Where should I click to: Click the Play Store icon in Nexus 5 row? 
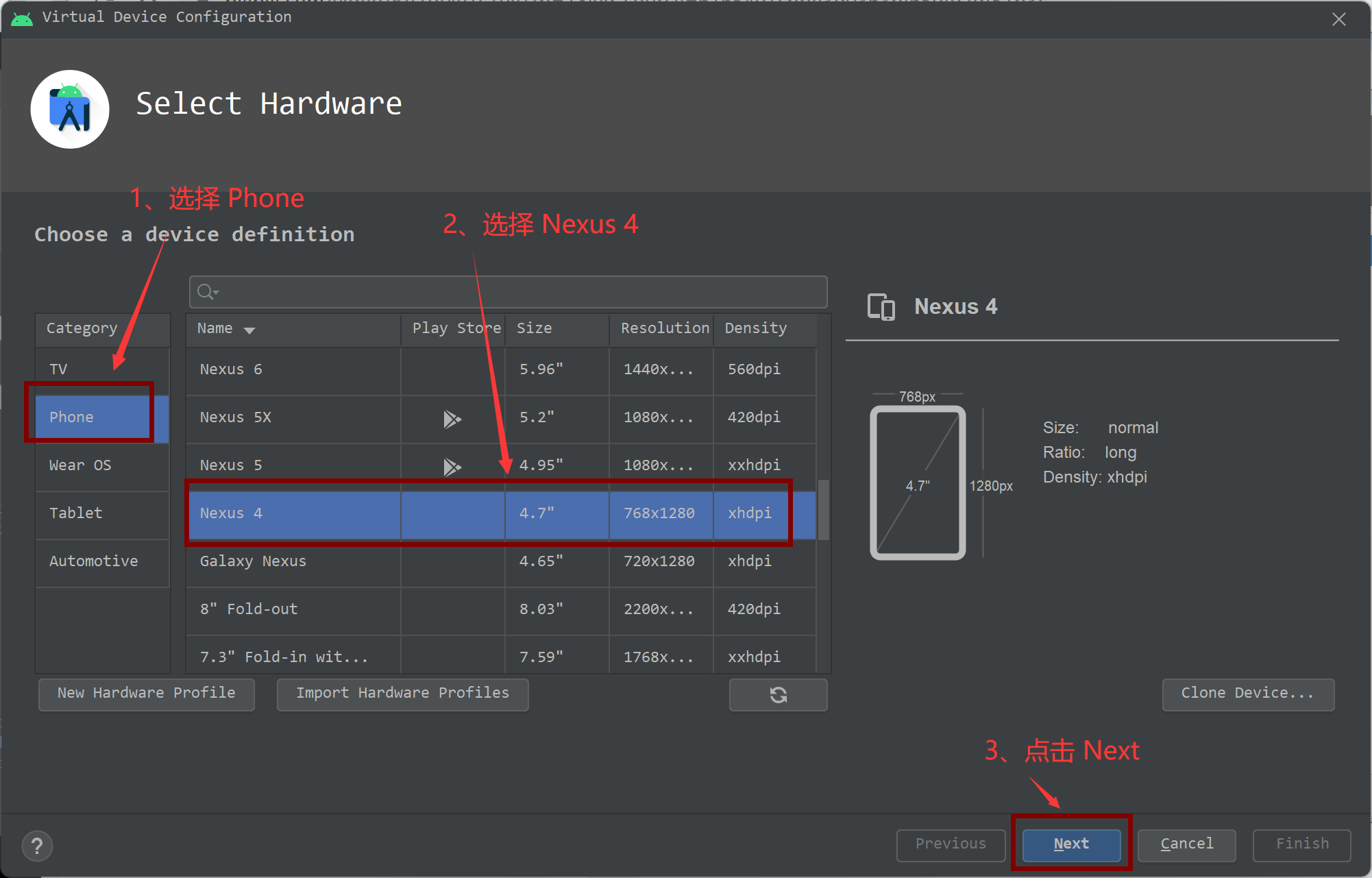point(452,466)
